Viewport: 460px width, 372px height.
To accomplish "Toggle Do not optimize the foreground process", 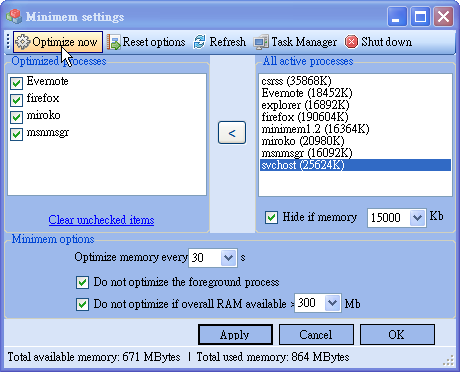I will tap(82, 282).
